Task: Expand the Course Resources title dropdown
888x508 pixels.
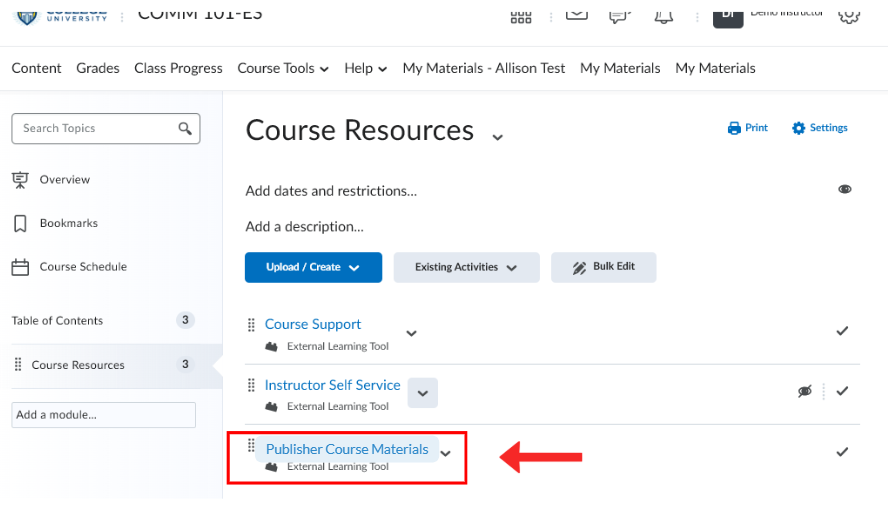Action: [x=497, y=137]
